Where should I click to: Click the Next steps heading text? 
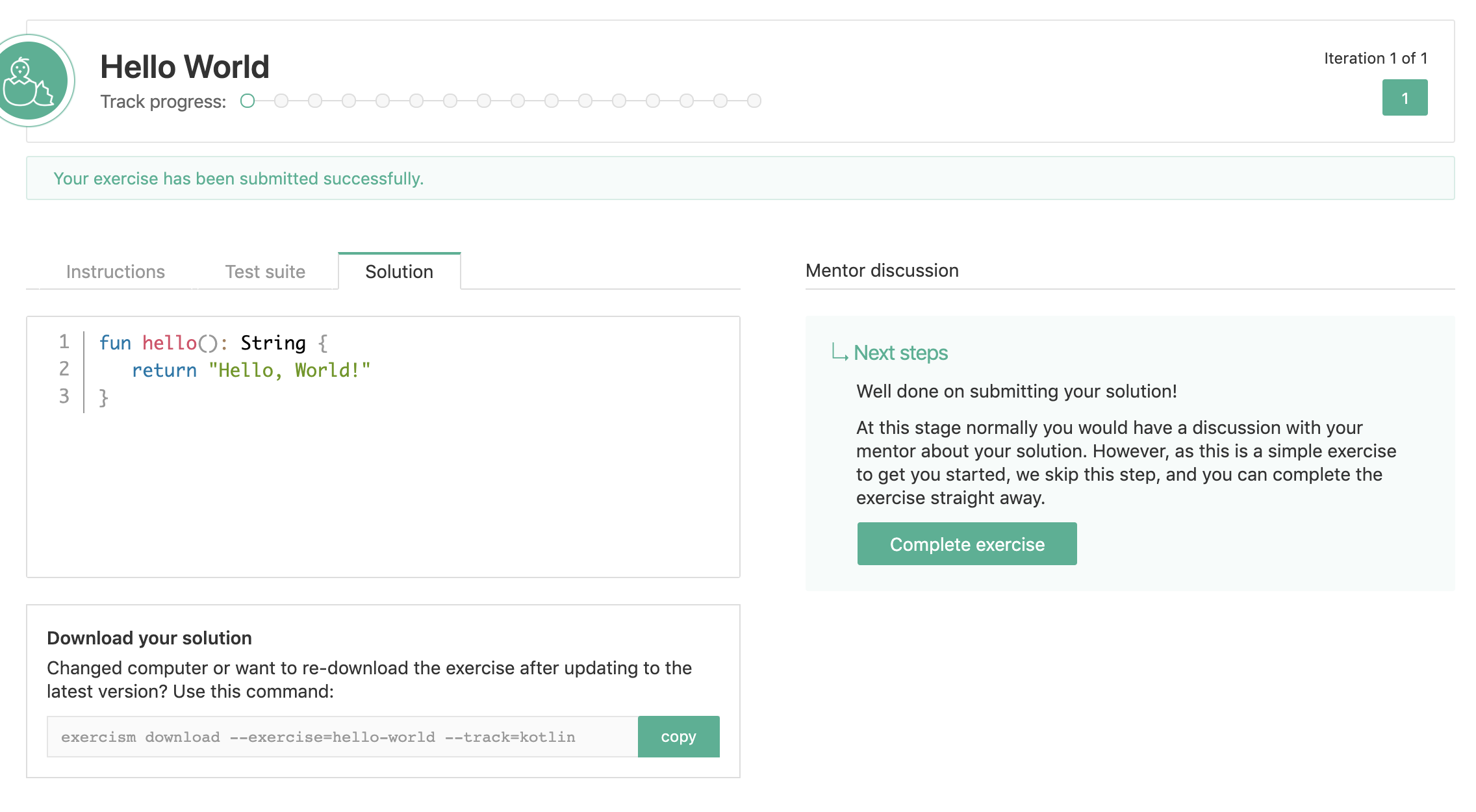pyautogui.click(x=900, y=353)
